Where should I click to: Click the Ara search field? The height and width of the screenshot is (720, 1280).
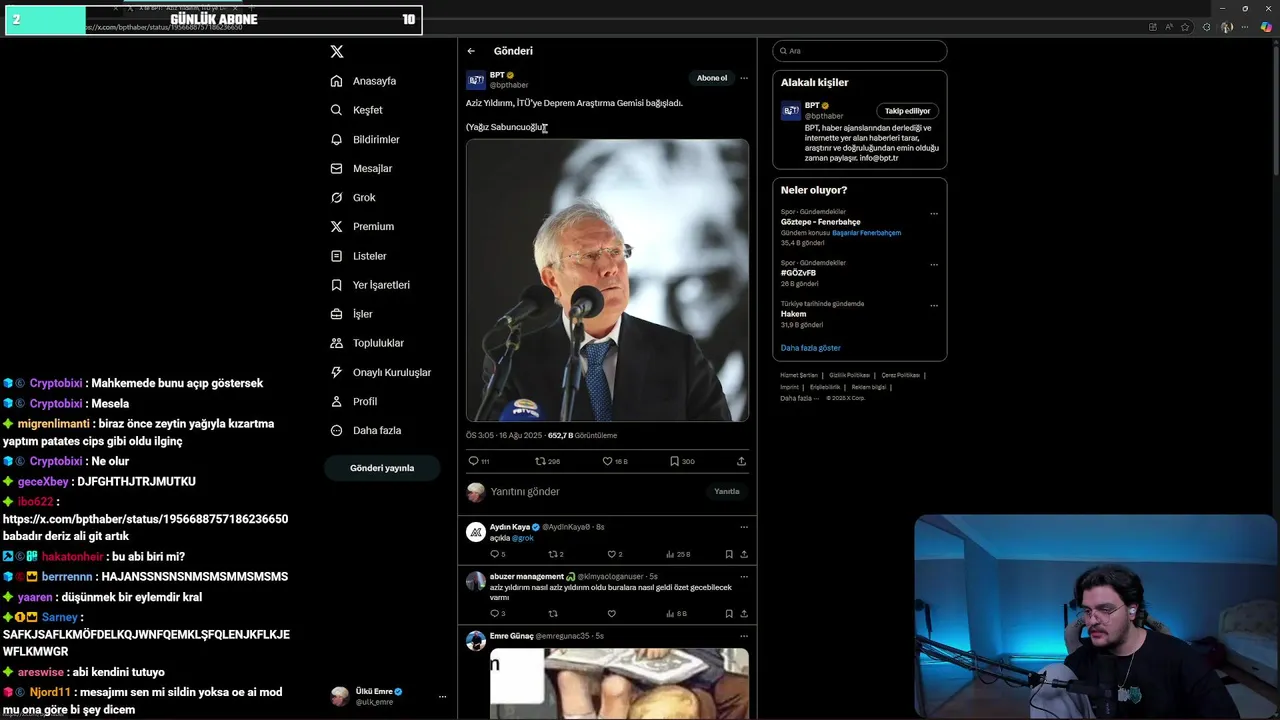[860, 51]
